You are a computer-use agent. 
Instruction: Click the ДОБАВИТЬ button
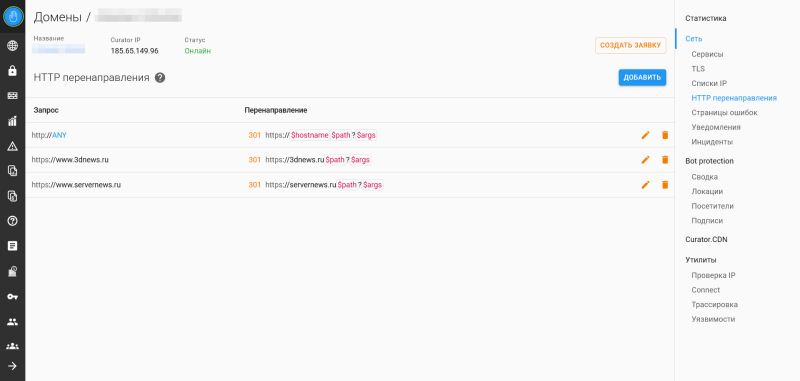click(642, 78)
